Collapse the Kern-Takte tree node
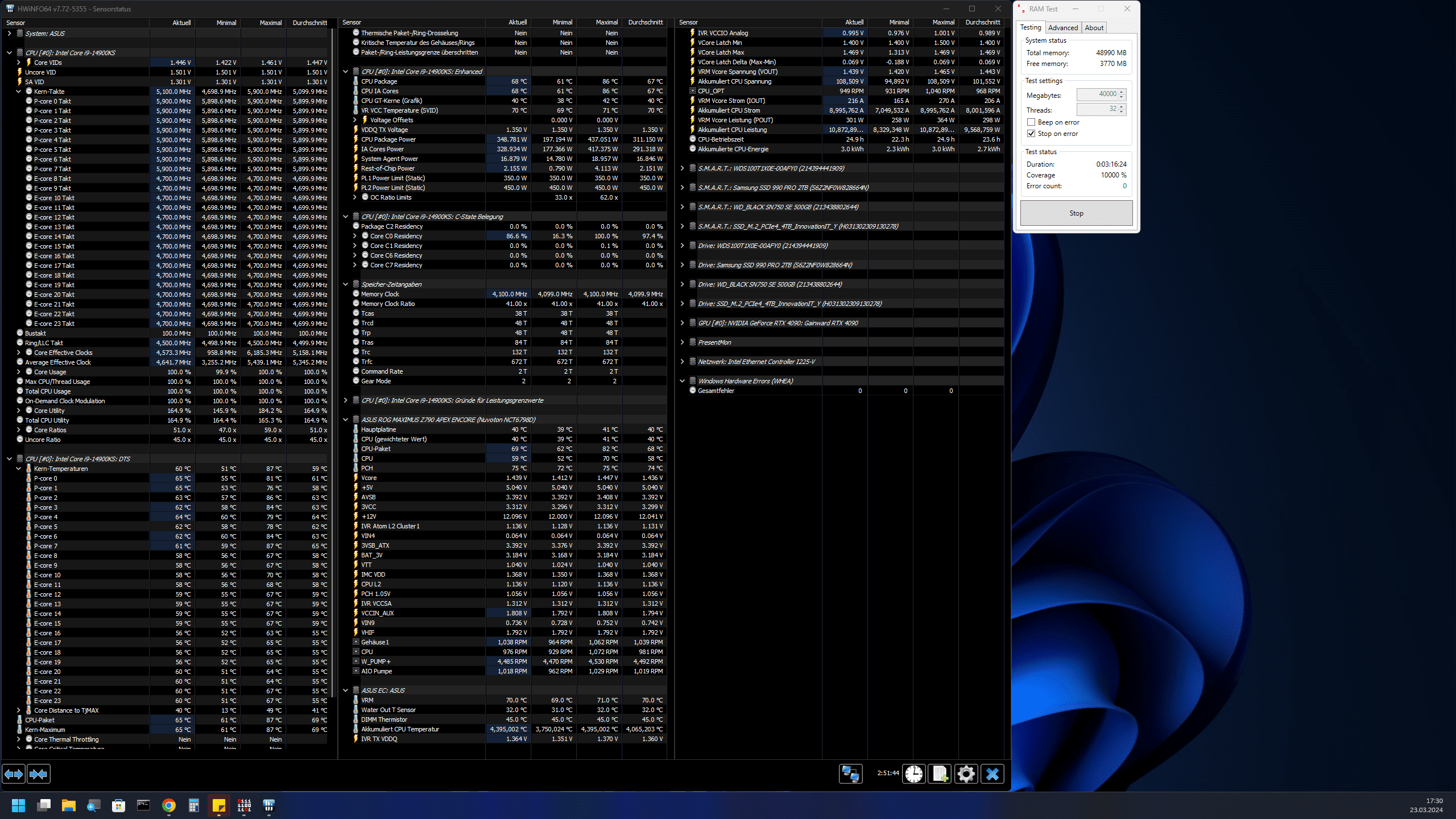 tap(18, 92)
